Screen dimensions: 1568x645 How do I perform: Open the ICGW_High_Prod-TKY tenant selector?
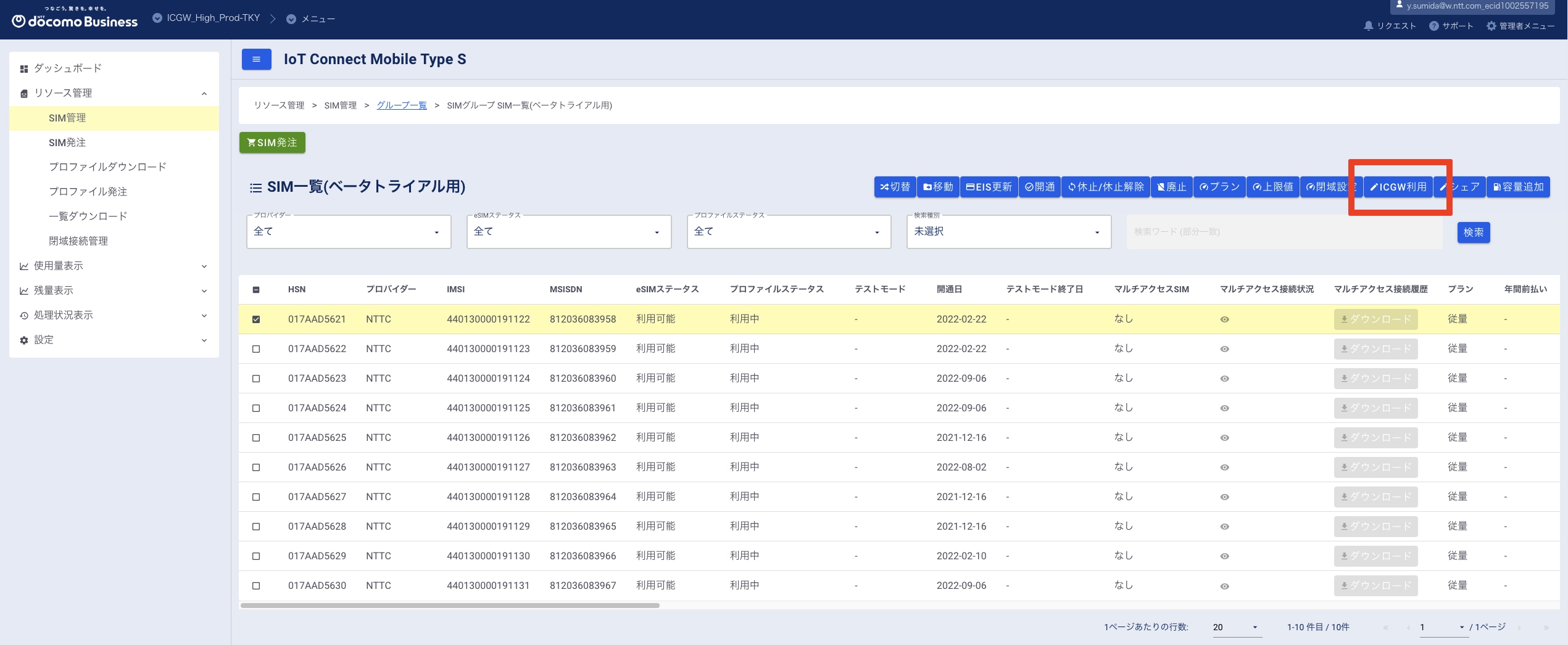[206, 18]
